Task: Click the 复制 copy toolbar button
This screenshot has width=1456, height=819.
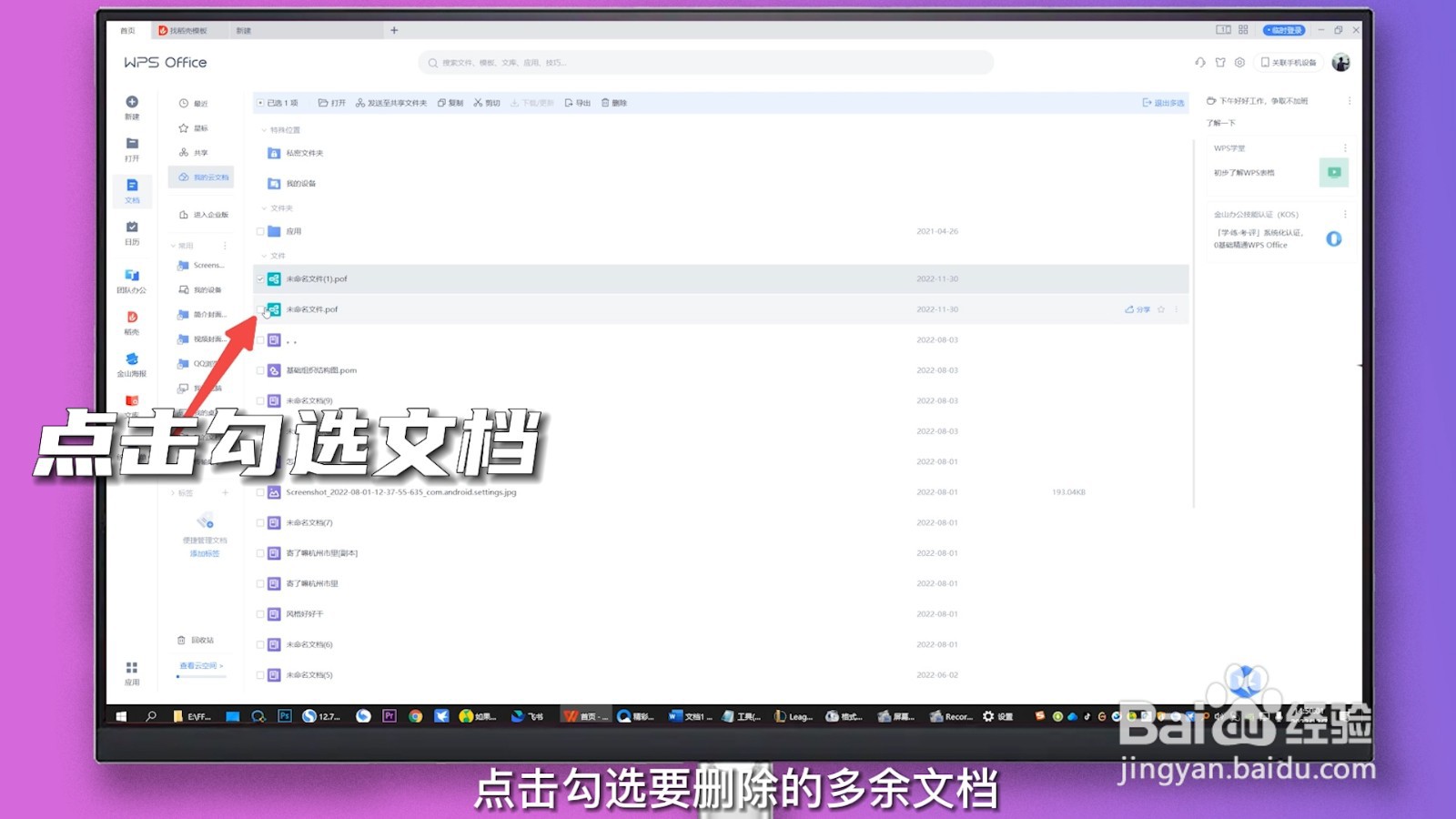Action: tap(450, 103)
